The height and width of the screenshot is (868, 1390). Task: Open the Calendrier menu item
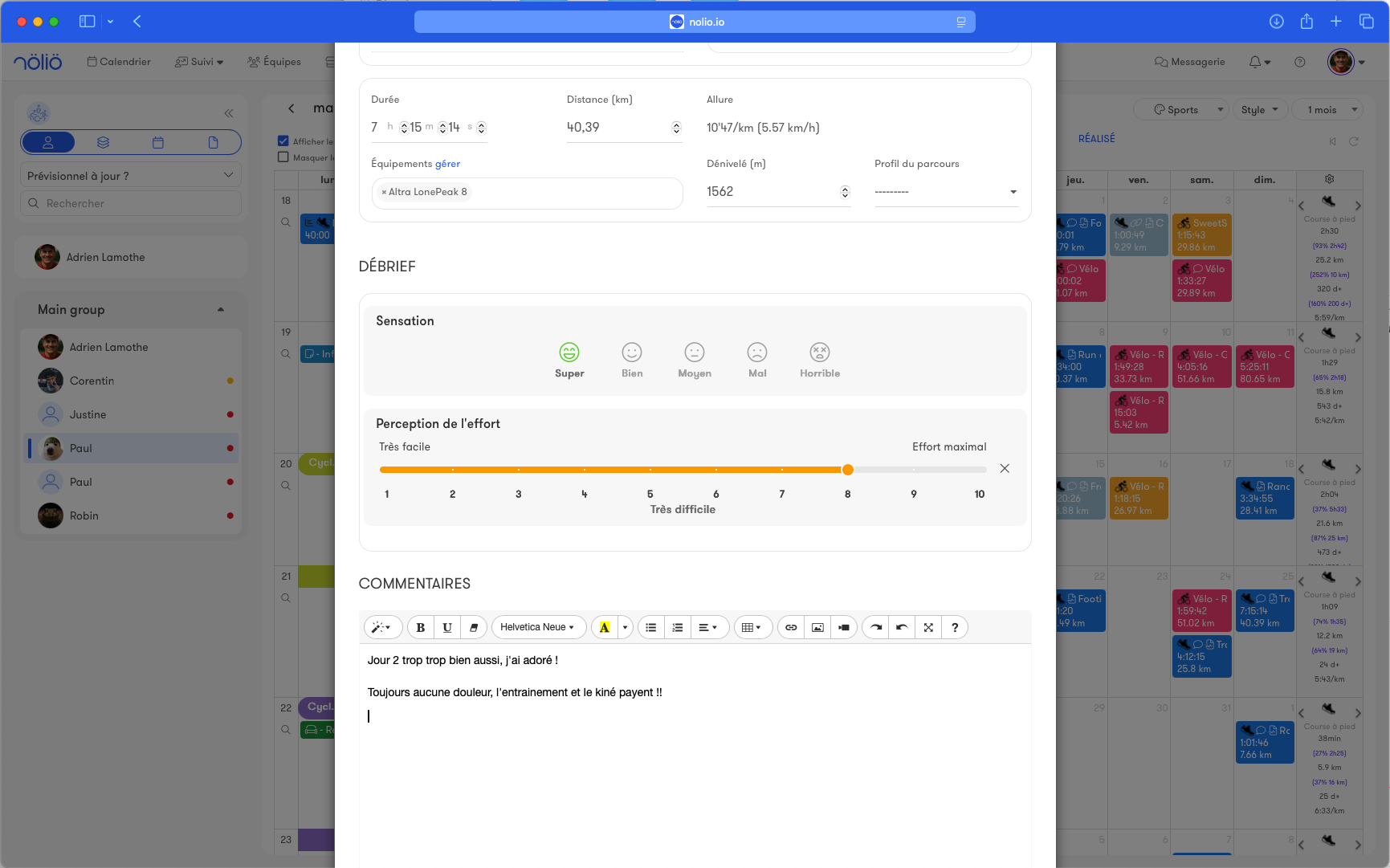(x=119, y=62)
